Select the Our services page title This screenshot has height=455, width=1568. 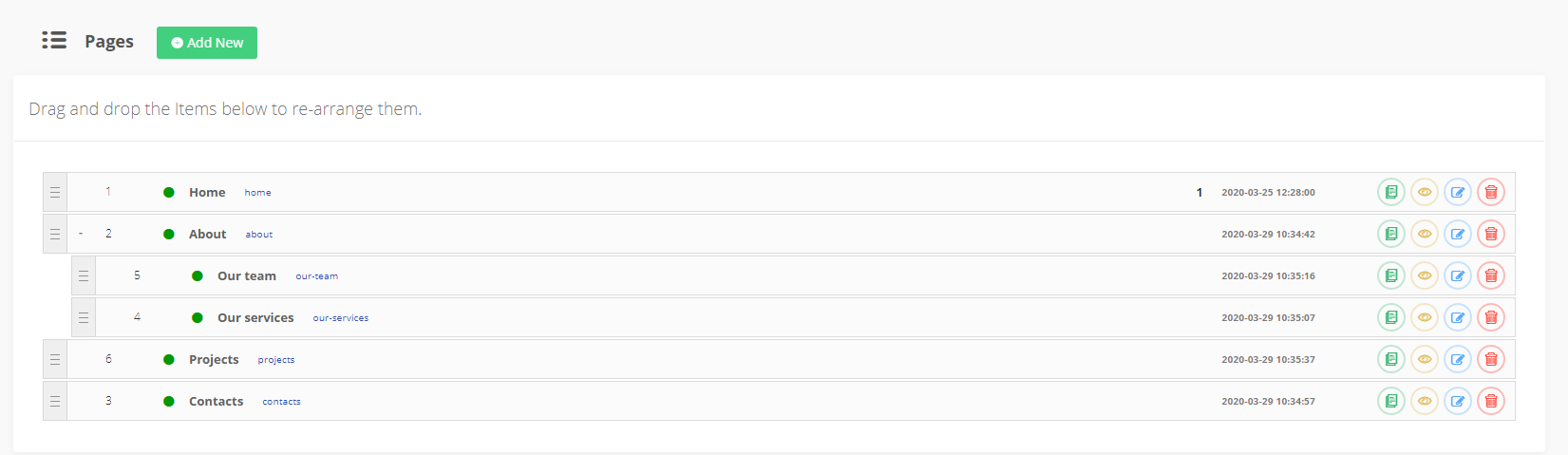pyautogui.click(x=255, y=318)
